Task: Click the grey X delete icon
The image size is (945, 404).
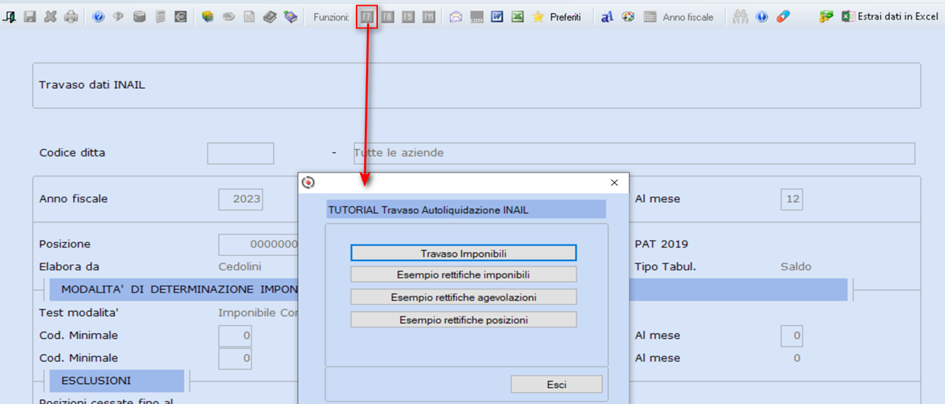Action: (50, 17)
